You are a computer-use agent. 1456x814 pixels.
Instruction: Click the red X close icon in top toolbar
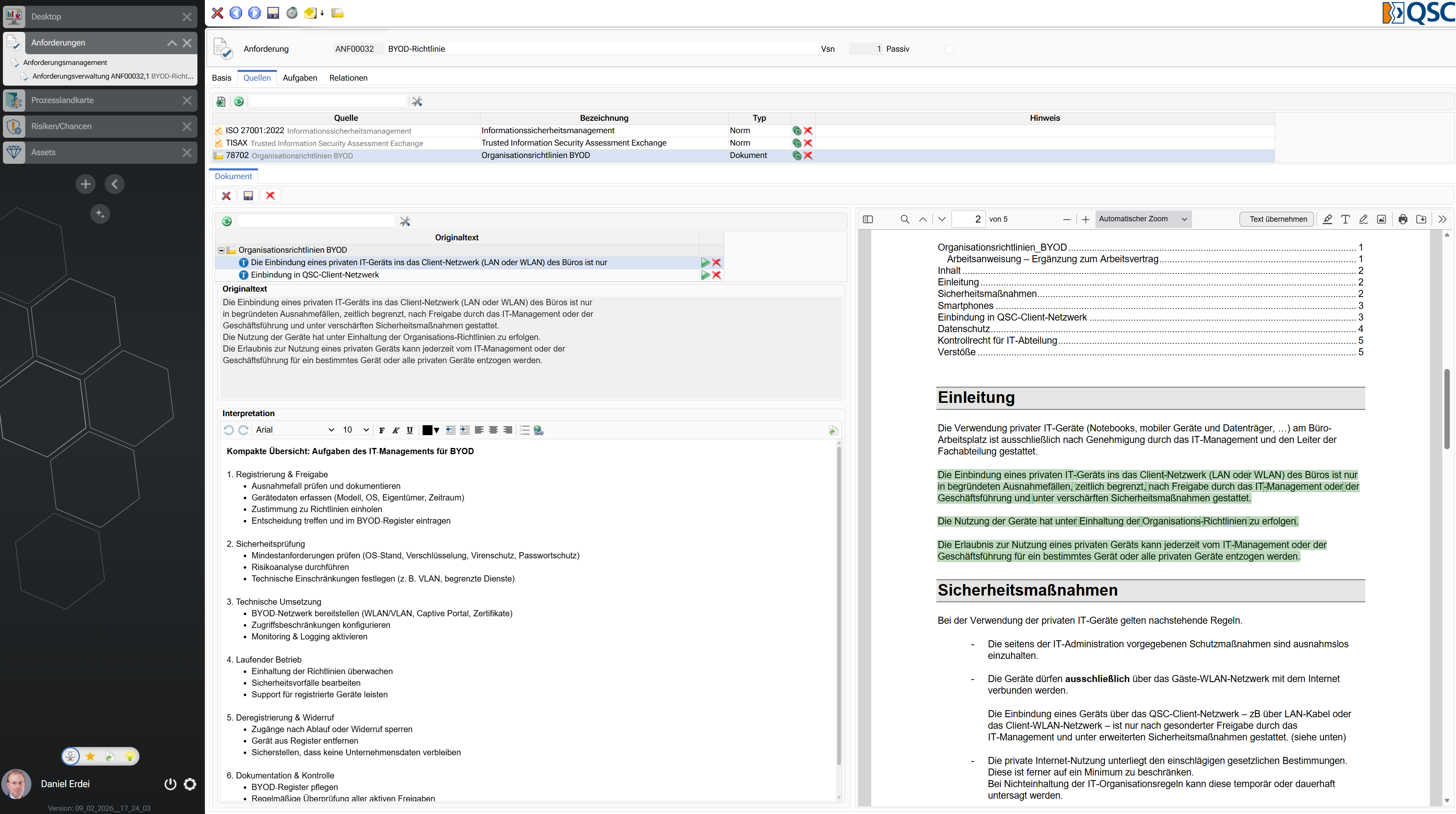pos(217,13)
